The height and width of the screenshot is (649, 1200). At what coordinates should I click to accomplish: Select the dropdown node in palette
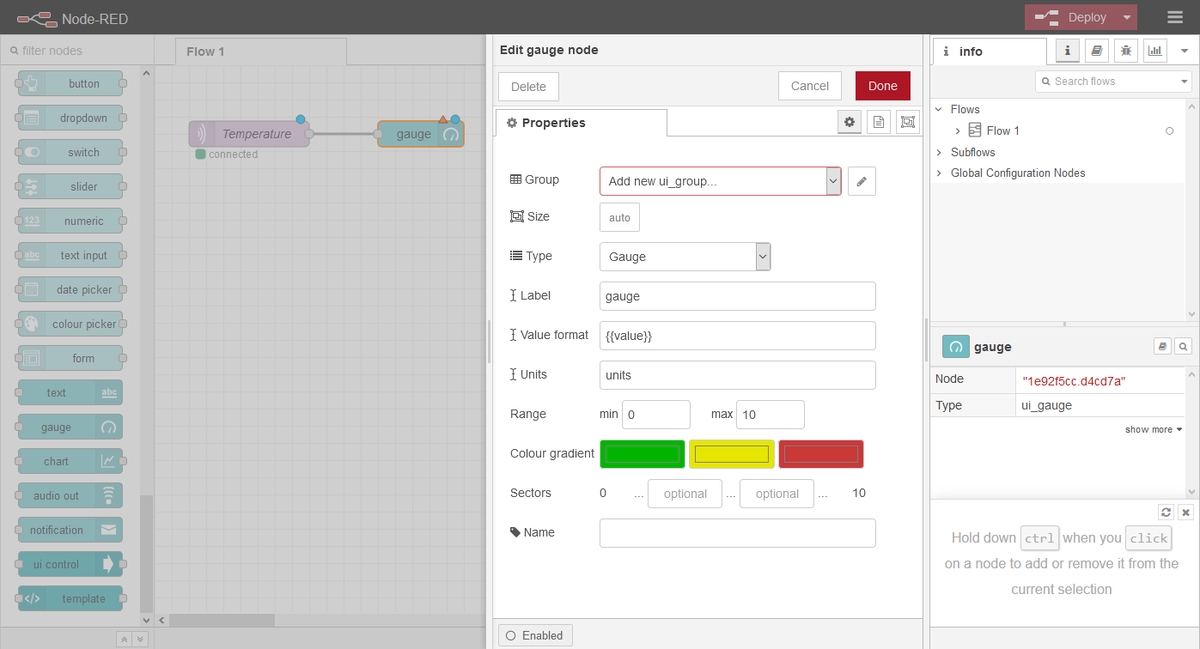(71, 118)
